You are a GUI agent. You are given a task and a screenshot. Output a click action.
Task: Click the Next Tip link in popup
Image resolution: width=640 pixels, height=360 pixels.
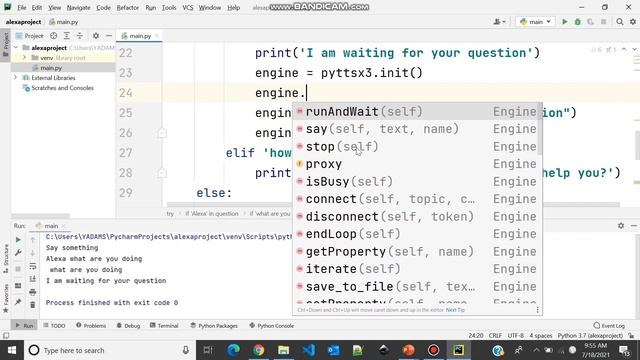point(455,310)
